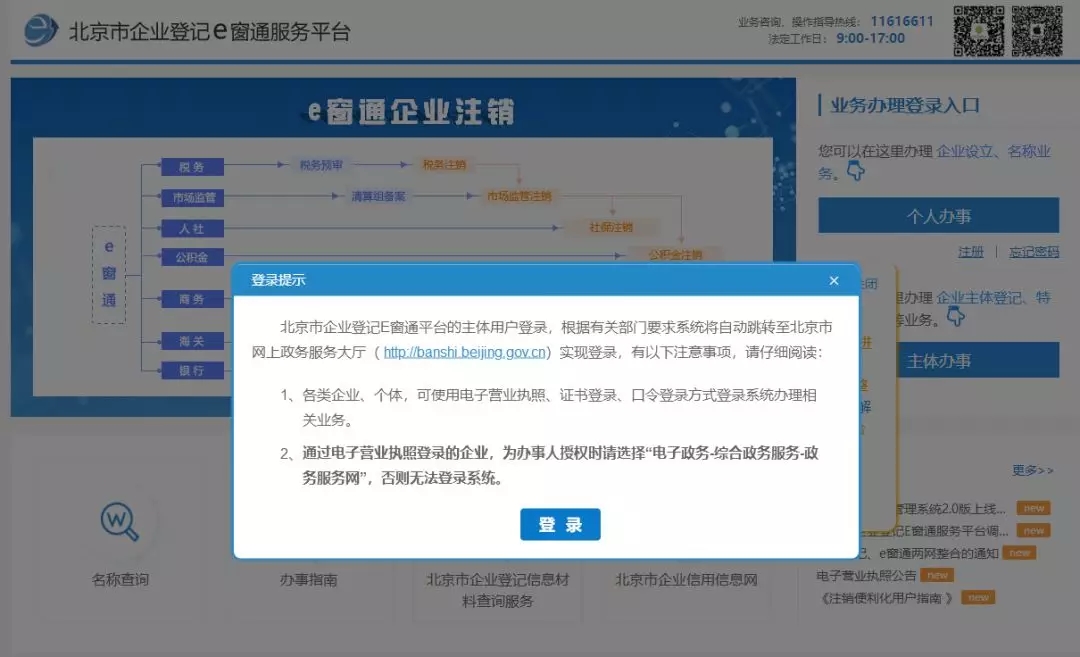The image size is (1080, 657).
Task: Expand the 更多>> news list
Action: (x=1031, y=471)
